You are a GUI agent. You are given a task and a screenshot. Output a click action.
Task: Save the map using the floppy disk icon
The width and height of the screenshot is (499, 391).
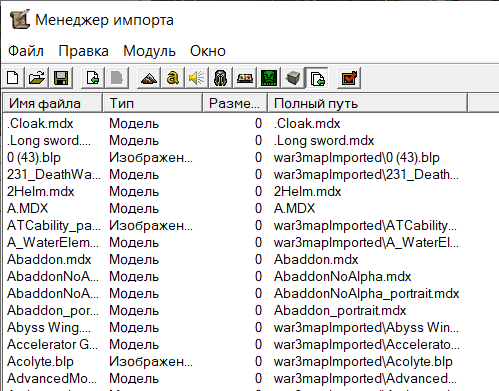tap(61, 78)
